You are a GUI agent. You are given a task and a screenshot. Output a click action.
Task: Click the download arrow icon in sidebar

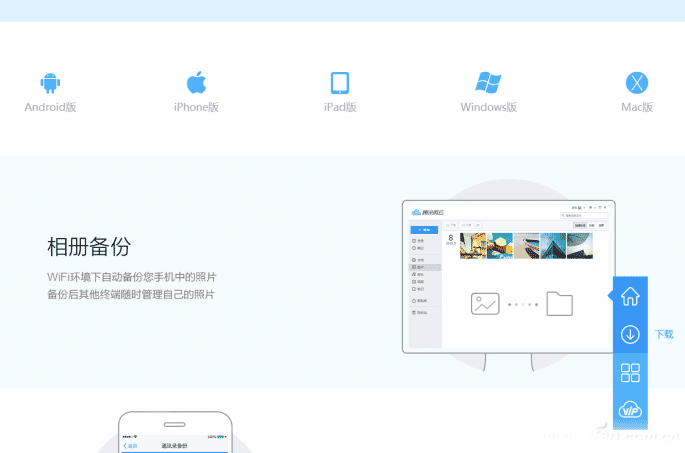(x=630, y=335)
